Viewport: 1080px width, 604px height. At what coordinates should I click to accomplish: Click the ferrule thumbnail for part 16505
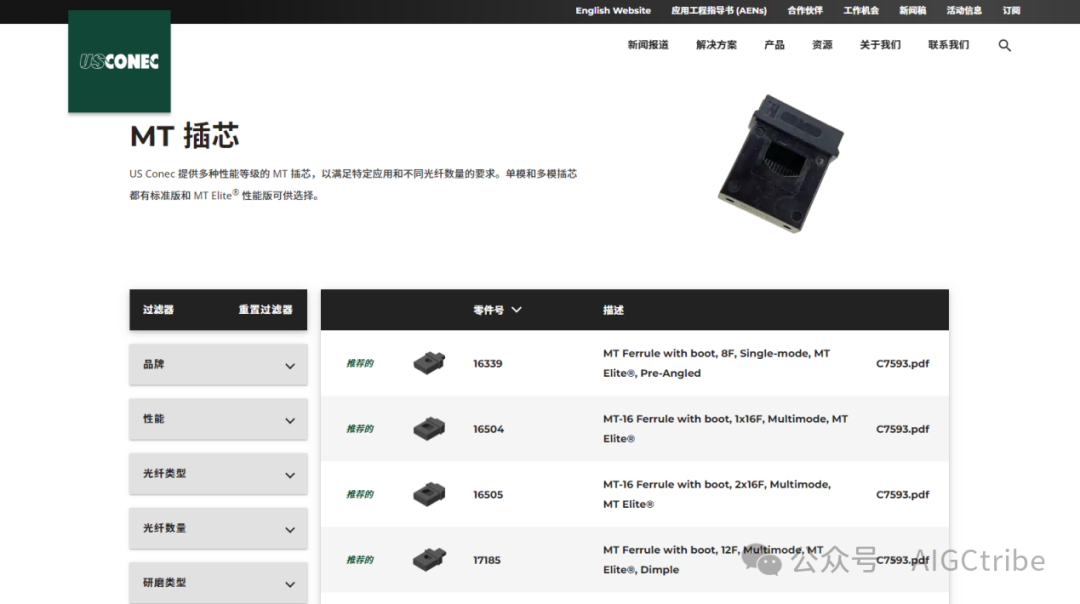(x=429, y=494)
